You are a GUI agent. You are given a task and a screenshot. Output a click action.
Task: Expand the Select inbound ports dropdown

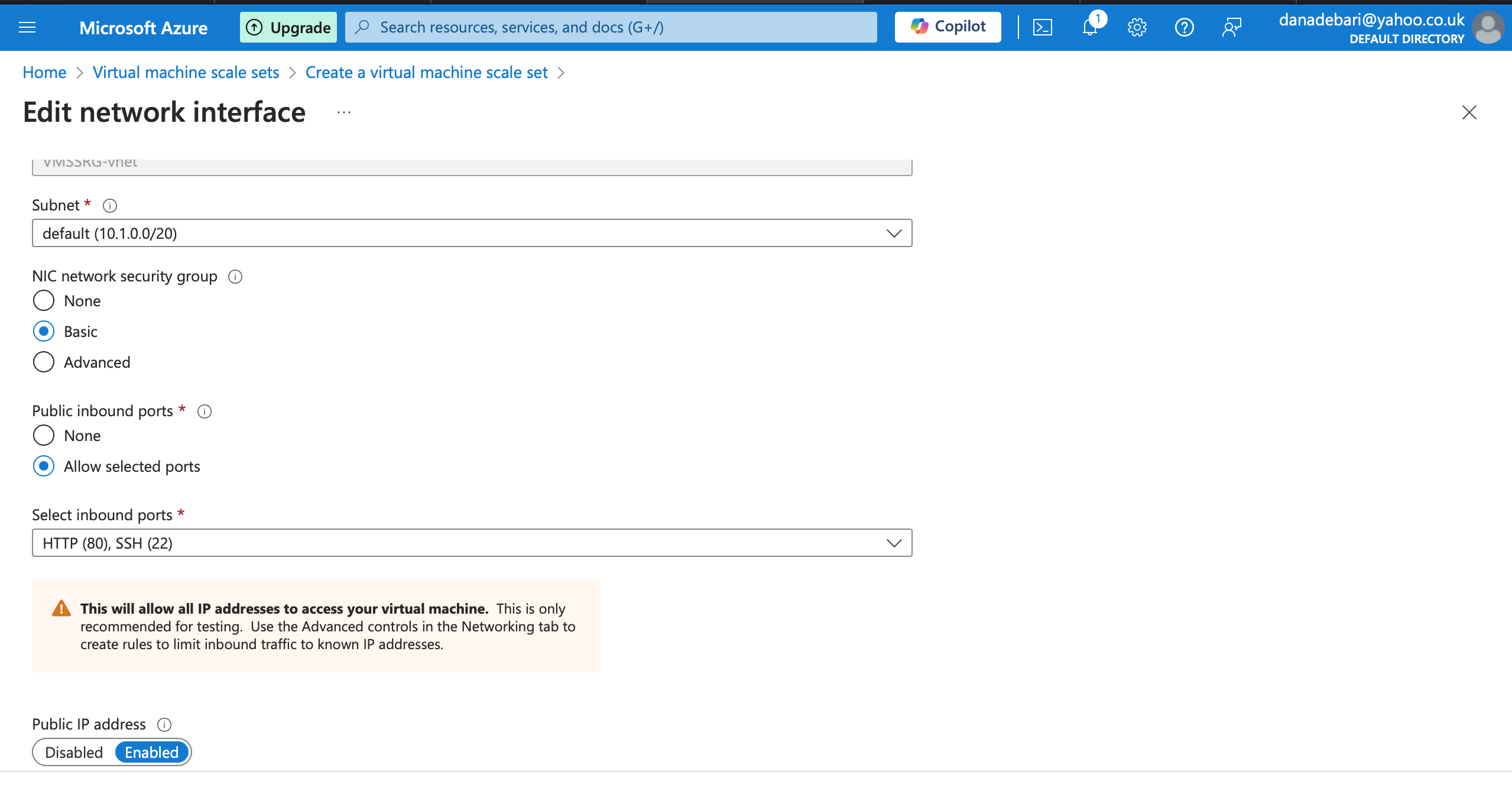pyautogui.click(x=472, y=543)
